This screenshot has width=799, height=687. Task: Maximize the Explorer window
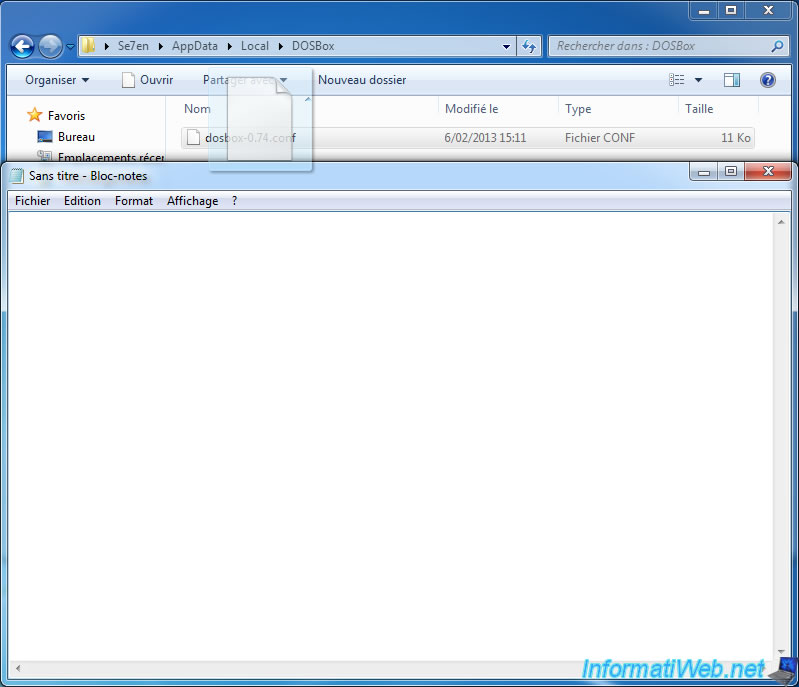pos(731,11)
